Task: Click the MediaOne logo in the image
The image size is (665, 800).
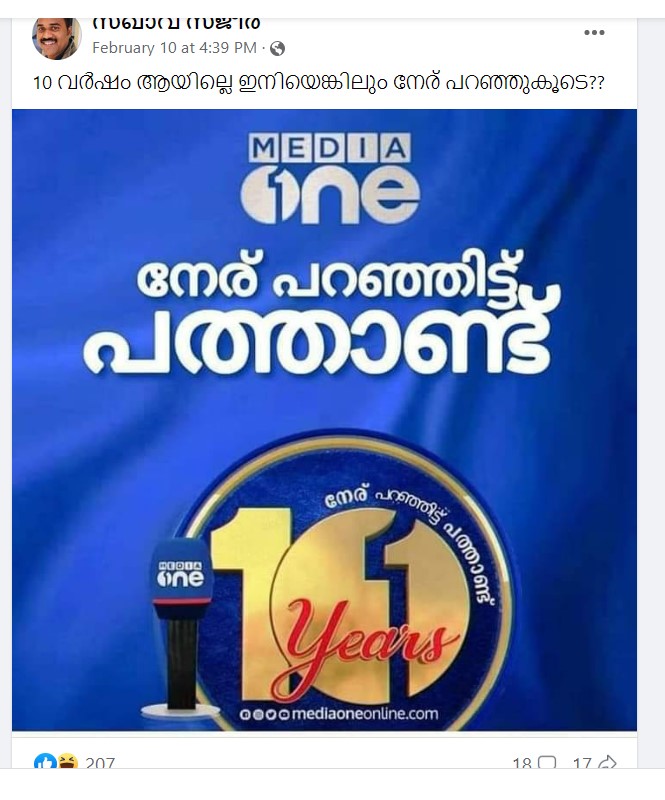Action: [x=330, y=178]
